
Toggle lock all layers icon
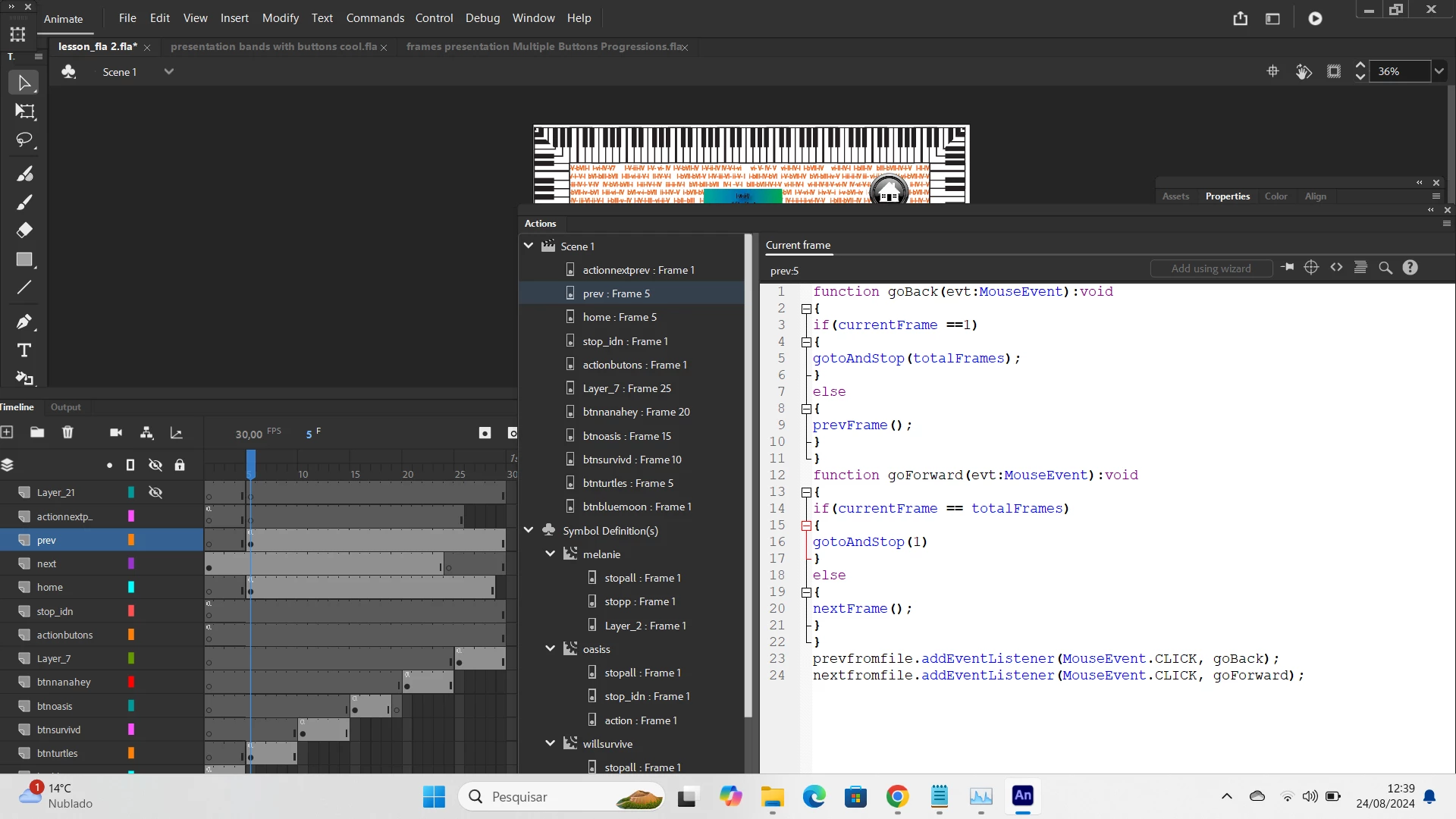tap(180, 465)
